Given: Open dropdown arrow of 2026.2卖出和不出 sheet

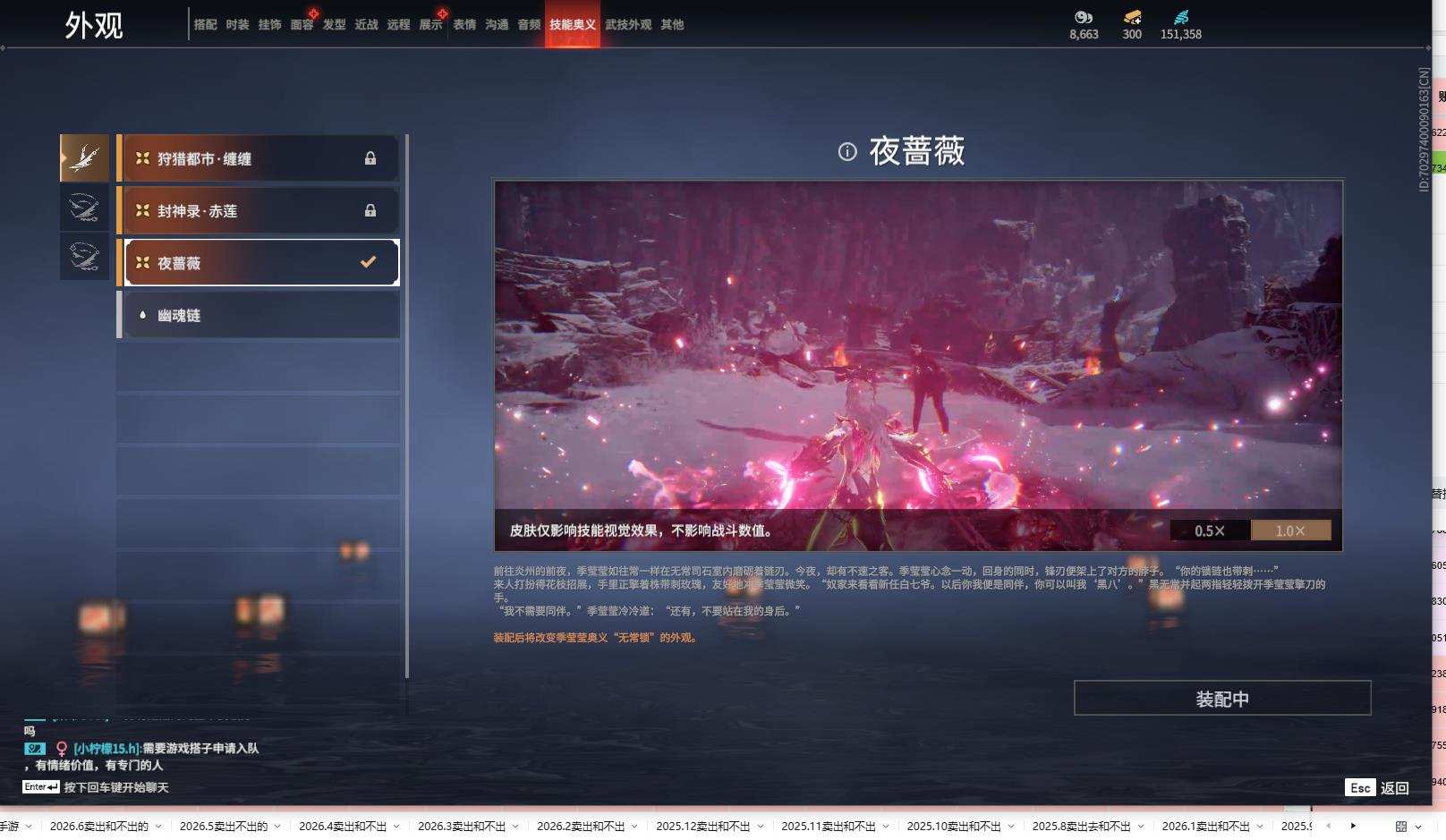Looking at the screenshot, I should pyautogui.click(x=634, y=827).
